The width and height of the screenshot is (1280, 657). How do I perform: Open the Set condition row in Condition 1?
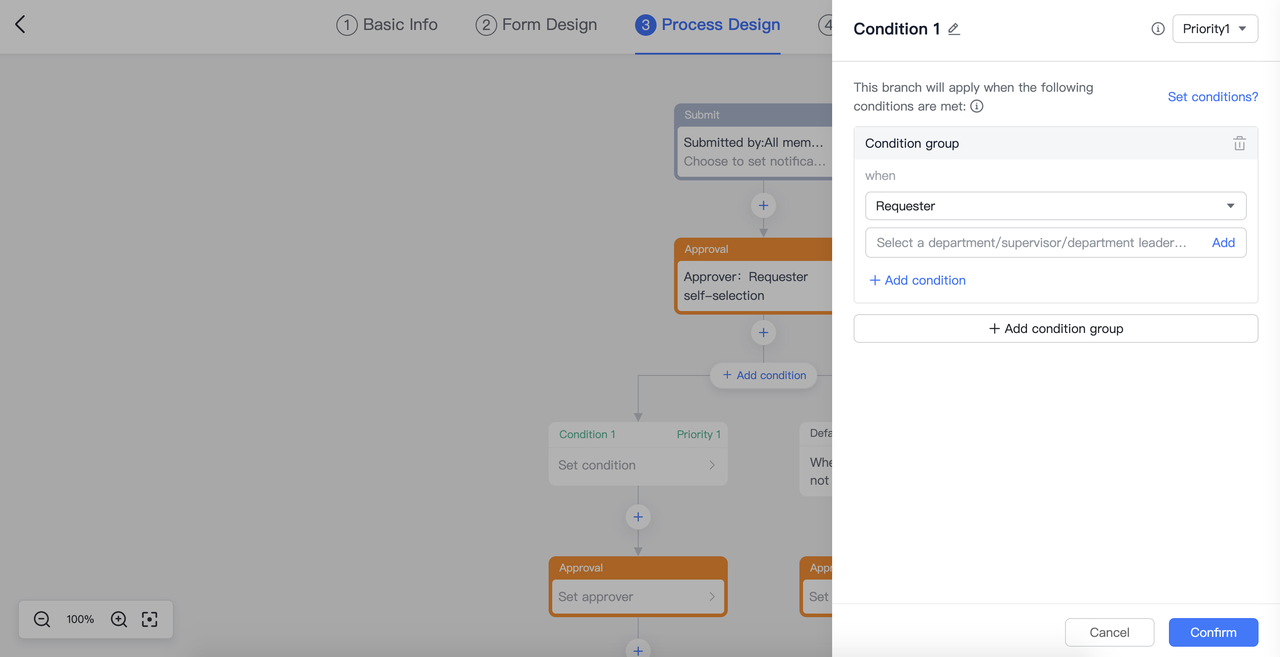point(637,465)
